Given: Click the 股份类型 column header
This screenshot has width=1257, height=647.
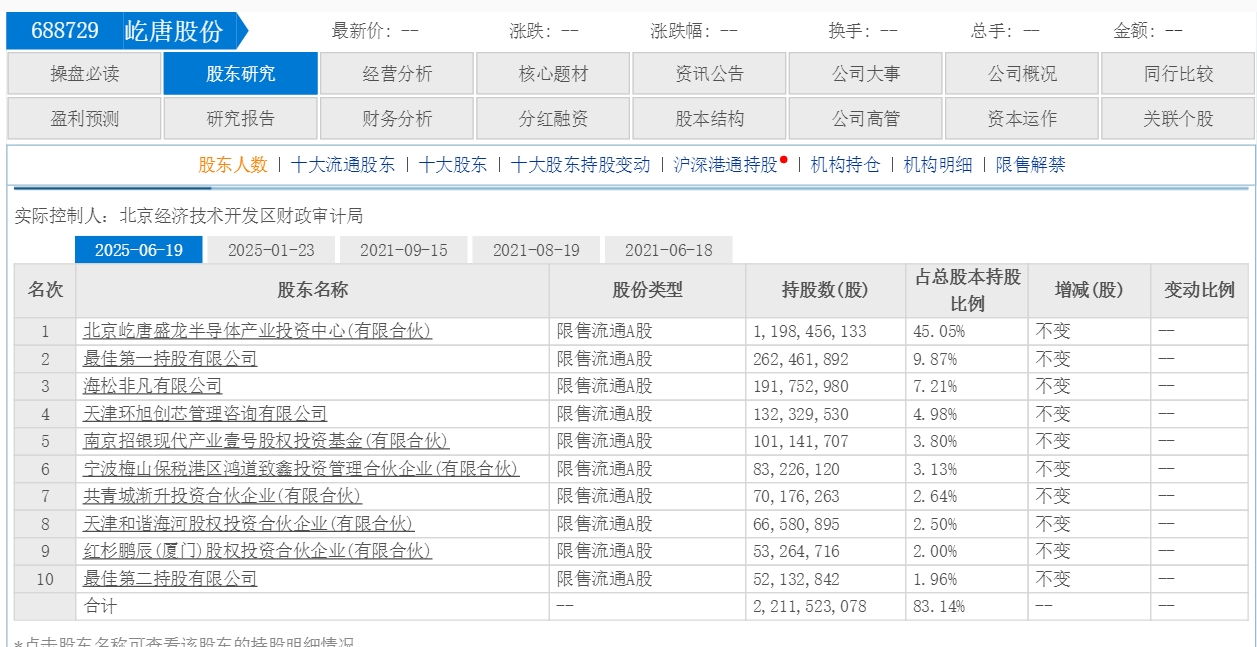Looking at the screenshot, I should (x=648, y=291).
